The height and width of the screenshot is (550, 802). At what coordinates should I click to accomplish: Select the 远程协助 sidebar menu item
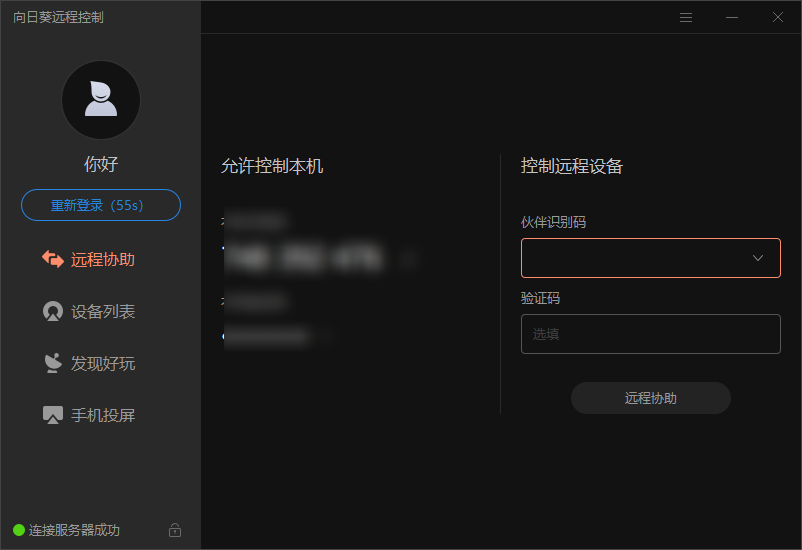click(x=88, y=259)
